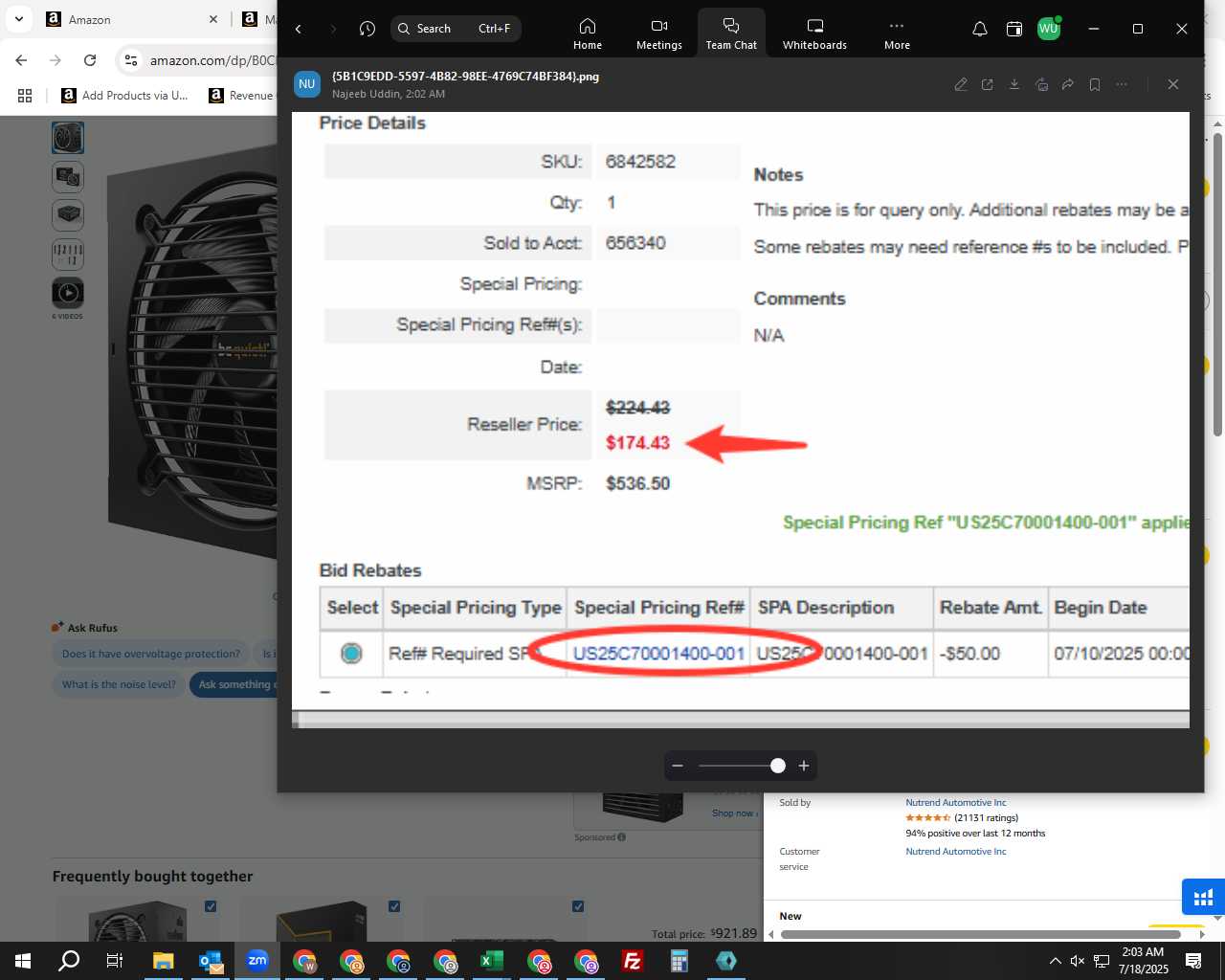Select the first Amazon product thumbnail

click(x=68, y=138)
